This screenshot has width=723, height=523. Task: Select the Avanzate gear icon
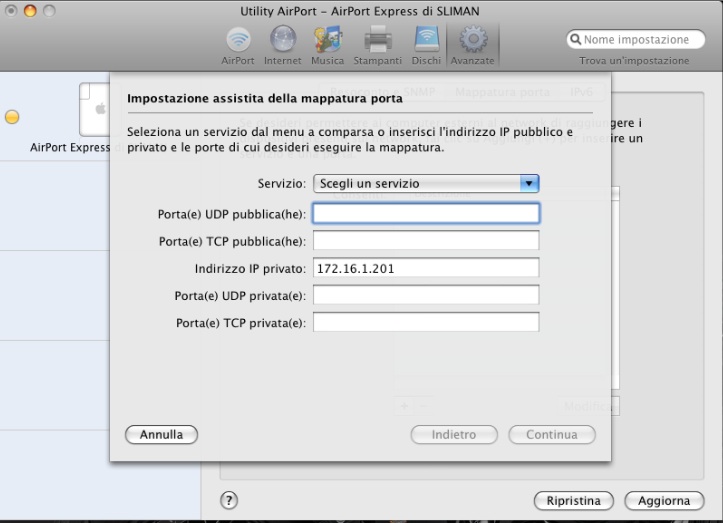(473, 46)
